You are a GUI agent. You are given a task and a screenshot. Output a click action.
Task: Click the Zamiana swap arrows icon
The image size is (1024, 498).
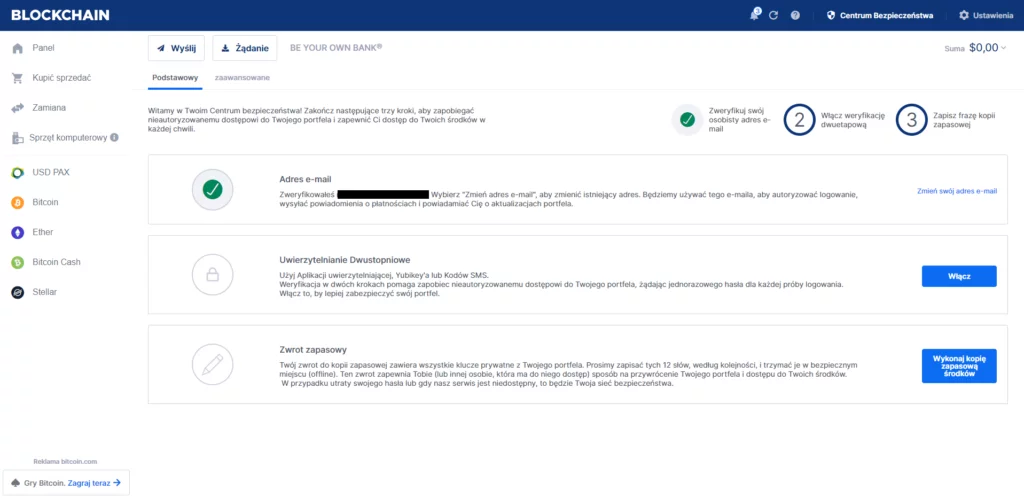point(18,108)
